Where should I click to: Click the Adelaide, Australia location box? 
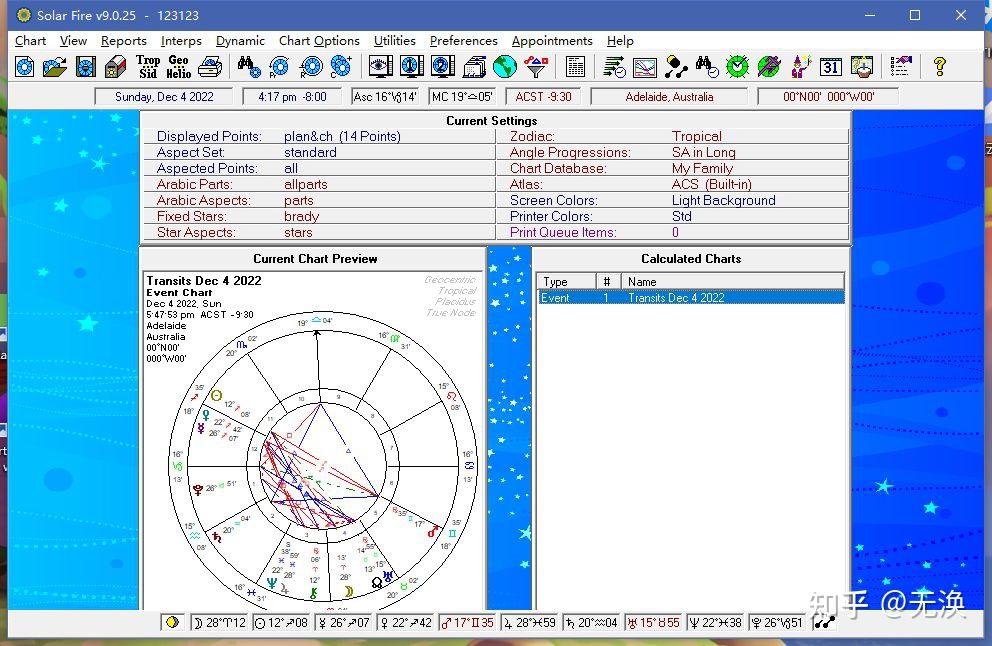[x=669, y=97]
